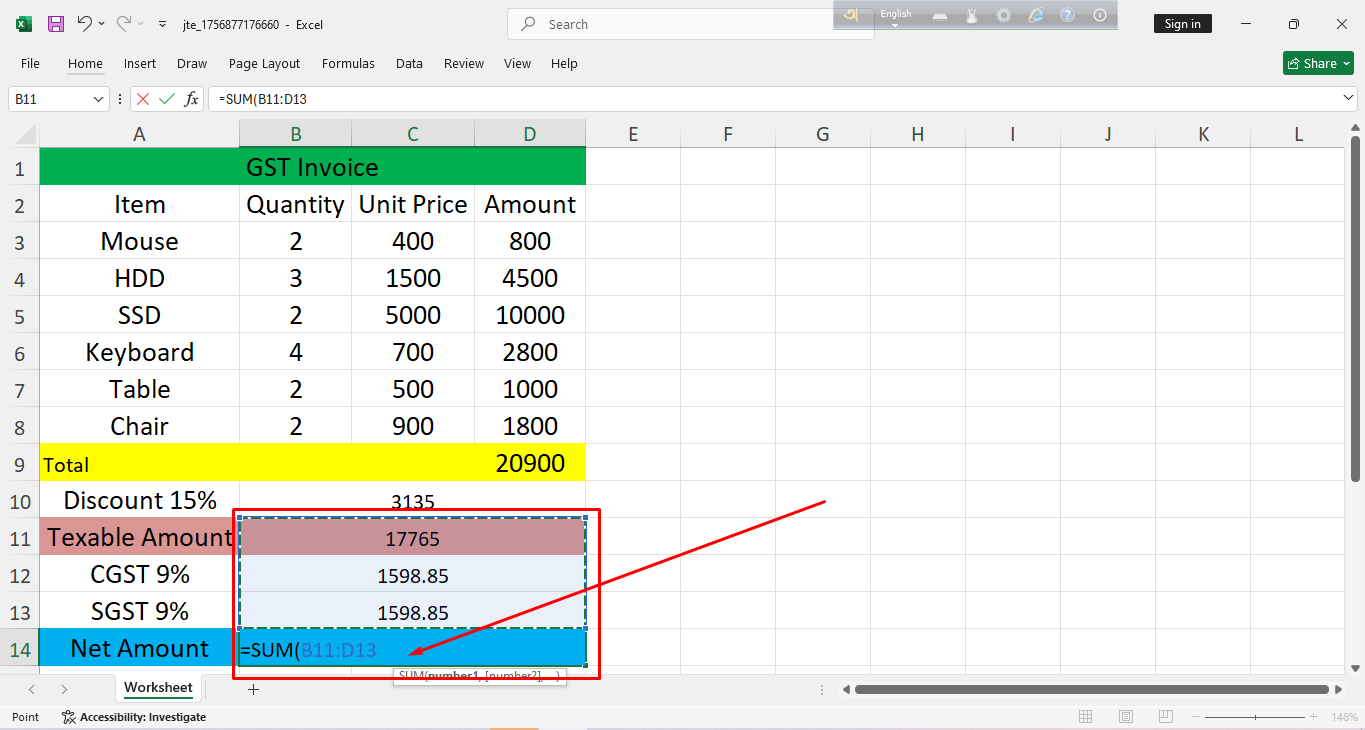
Task: Click the Save icon in title bar
Action: pyautogui.click(x=56, y=24)
